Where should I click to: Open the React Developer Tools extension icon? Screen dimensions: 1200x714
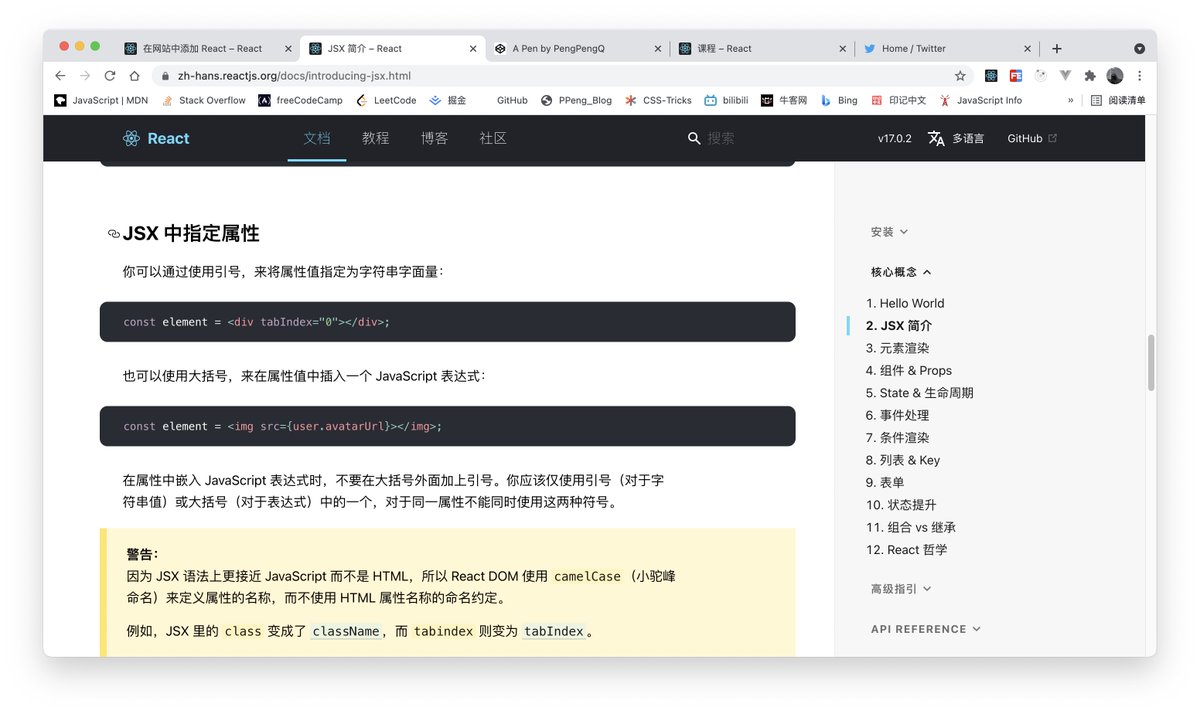pos(991,75)
